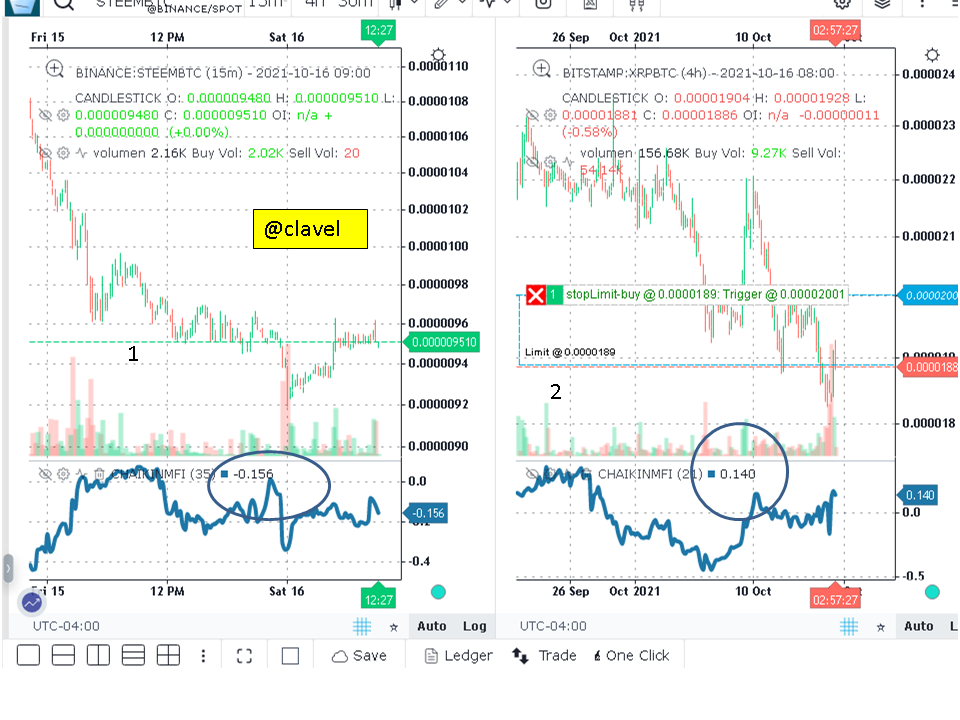Select the four-pane grid layout
The height and width of the screenshot is (720, 960).
tap(168, 656)
